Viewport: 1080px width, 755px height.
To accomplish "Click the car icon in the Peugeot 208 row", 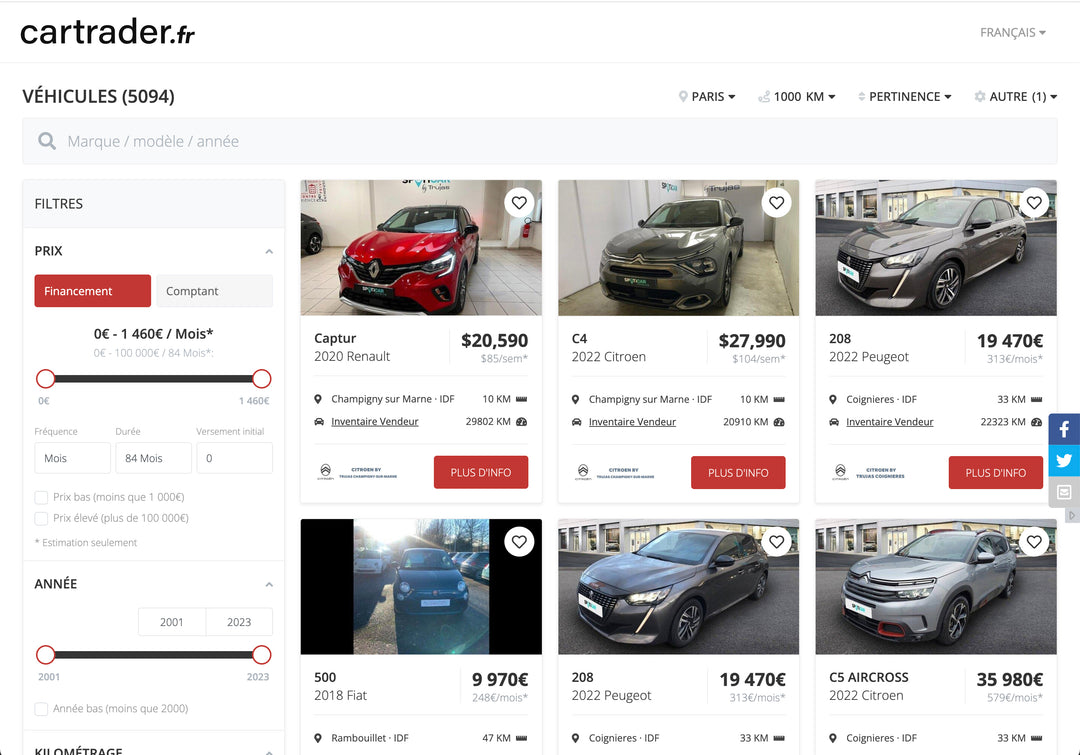I will click(x=834, y=422).
